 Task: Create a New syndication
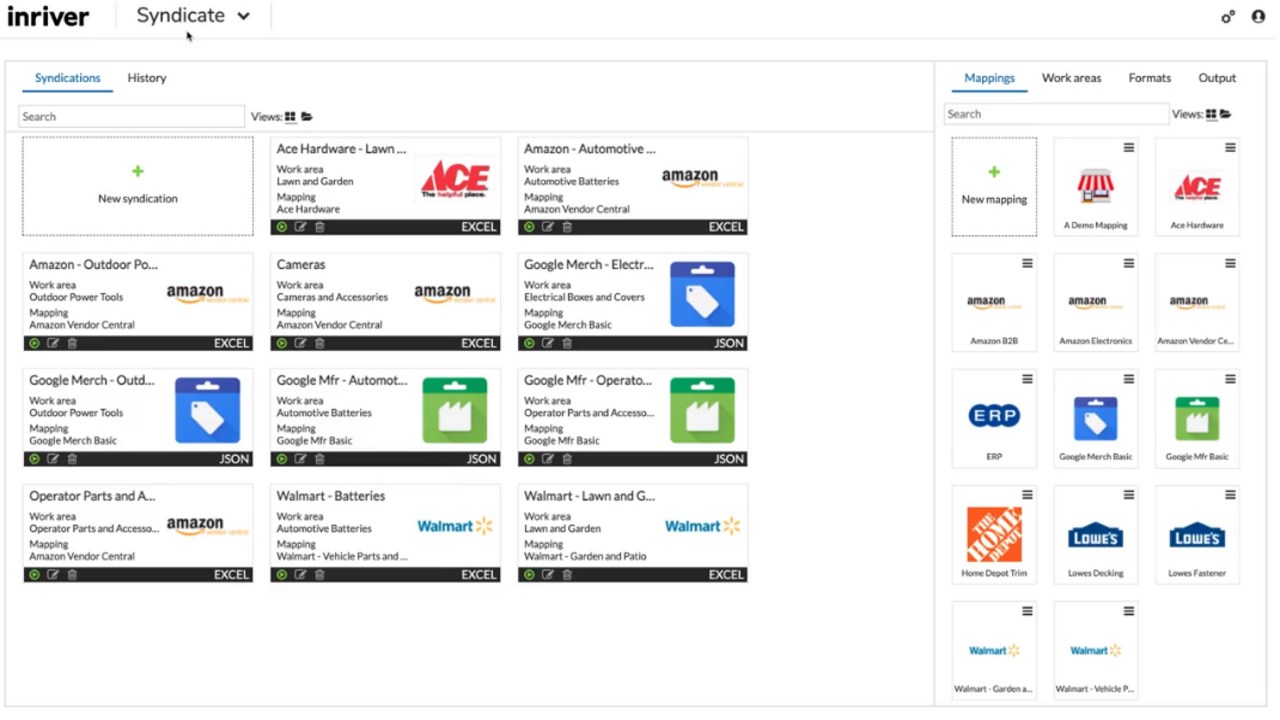[138, 186]
